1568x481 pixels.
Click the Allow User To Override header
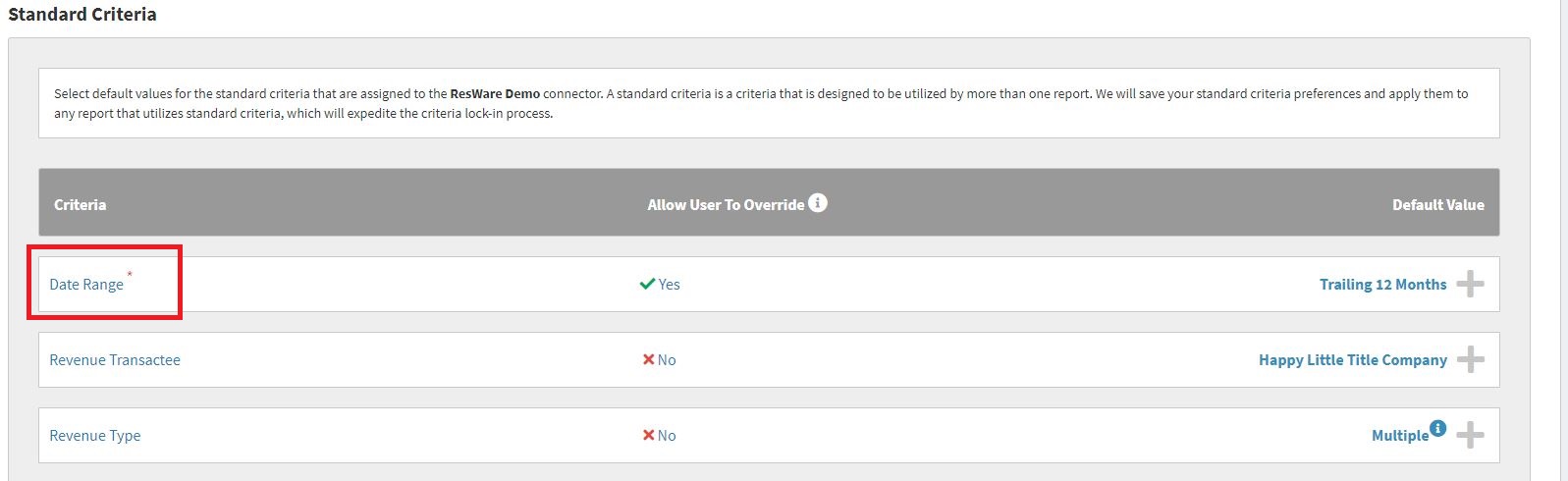[726, 205]
